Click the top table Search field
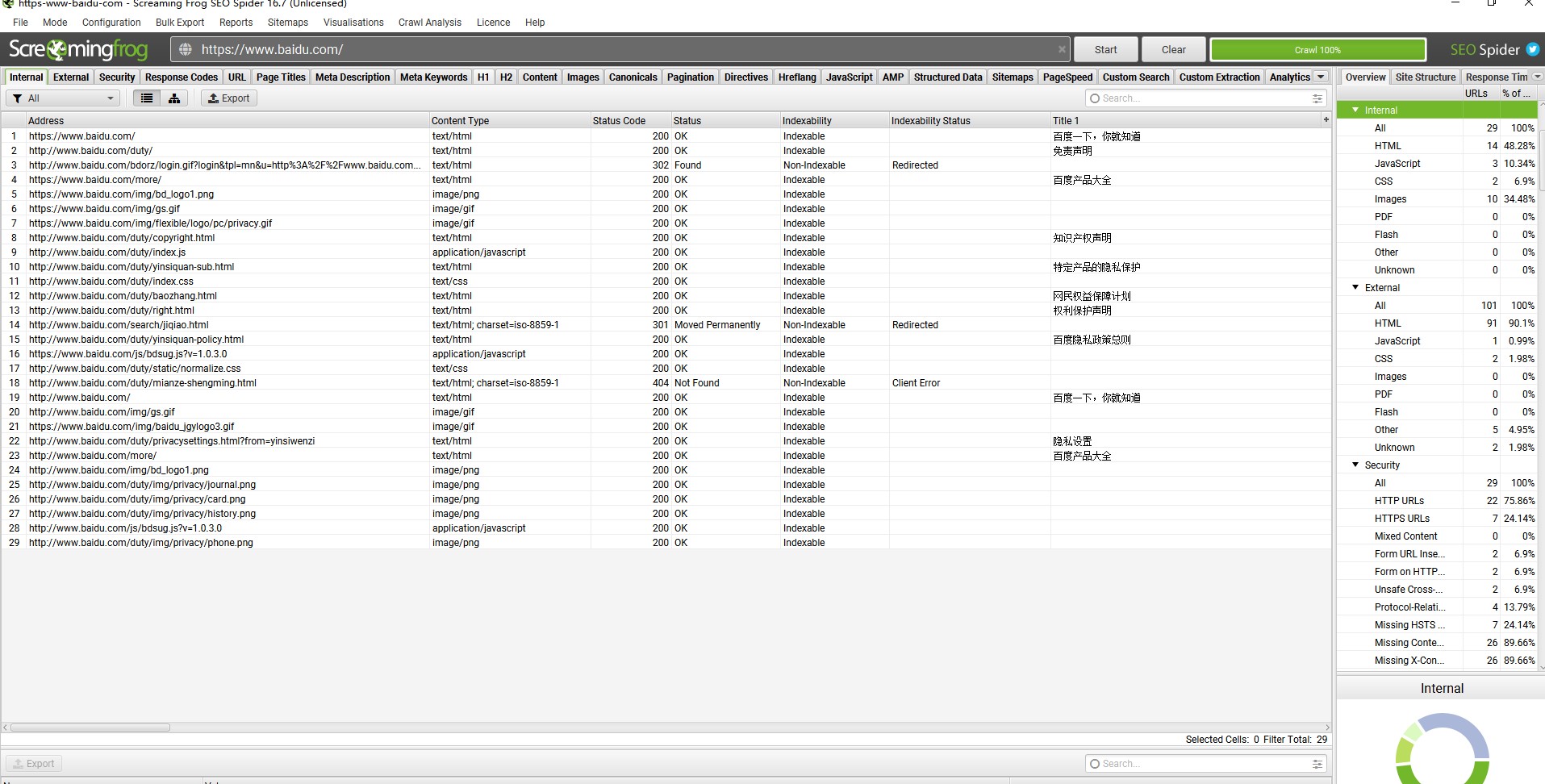Screen dimensions: 1545x784 pyautogui.click(x=1206, y=98)
